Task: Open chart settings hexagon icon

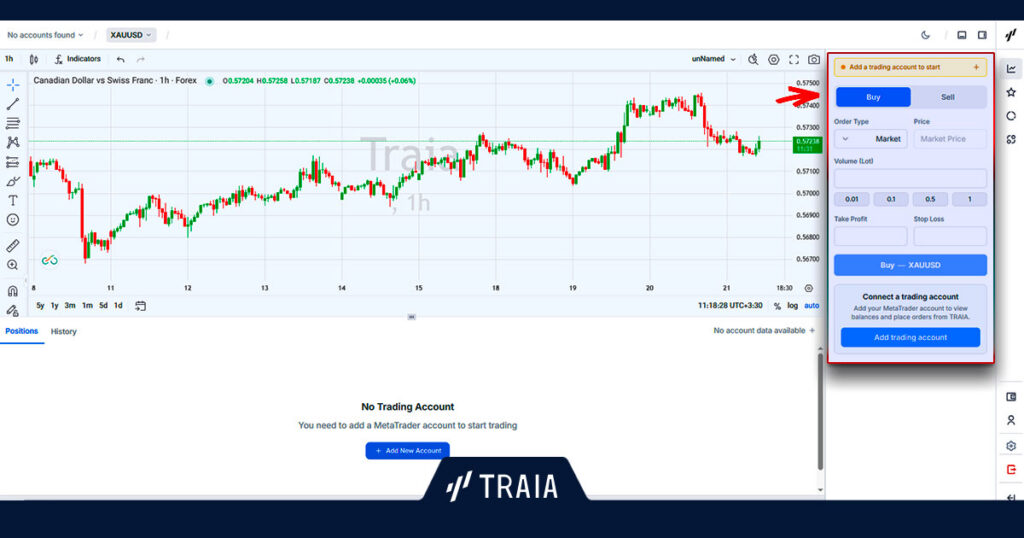Action: [773, 59]
